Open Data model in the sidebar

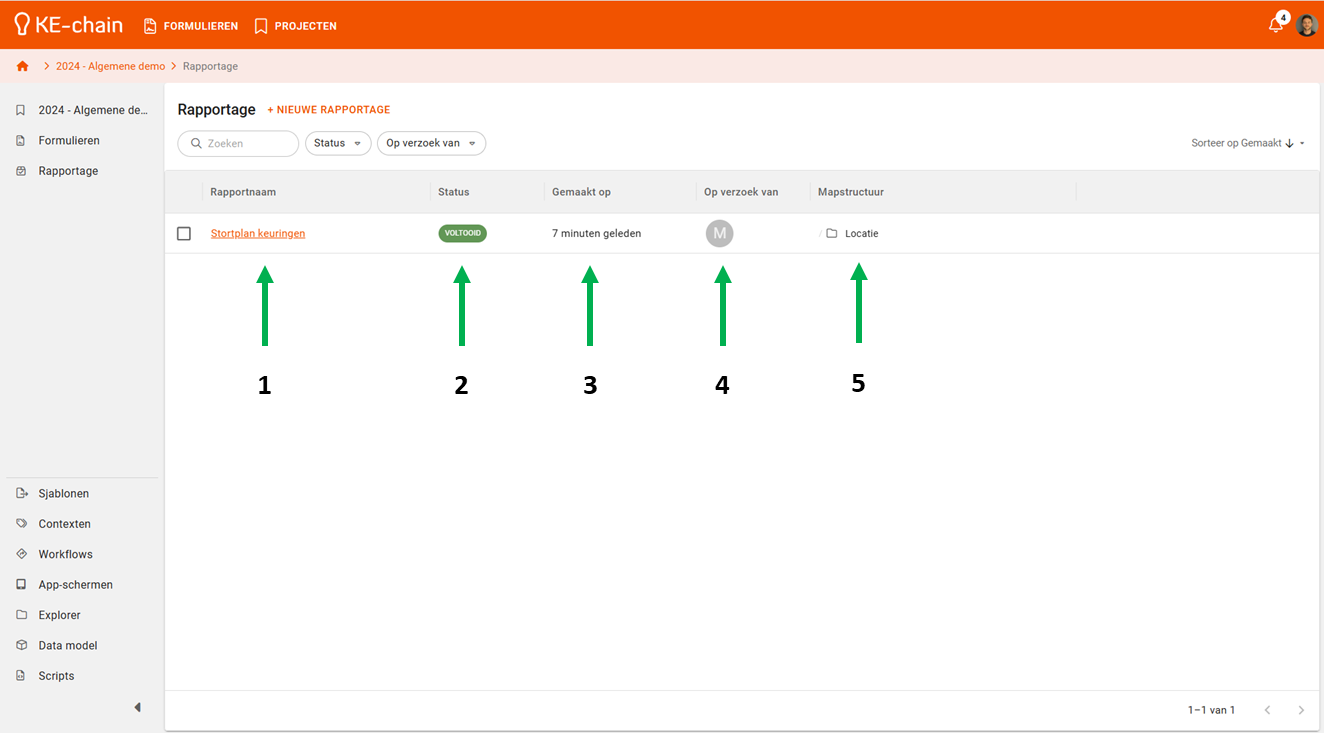67,646
